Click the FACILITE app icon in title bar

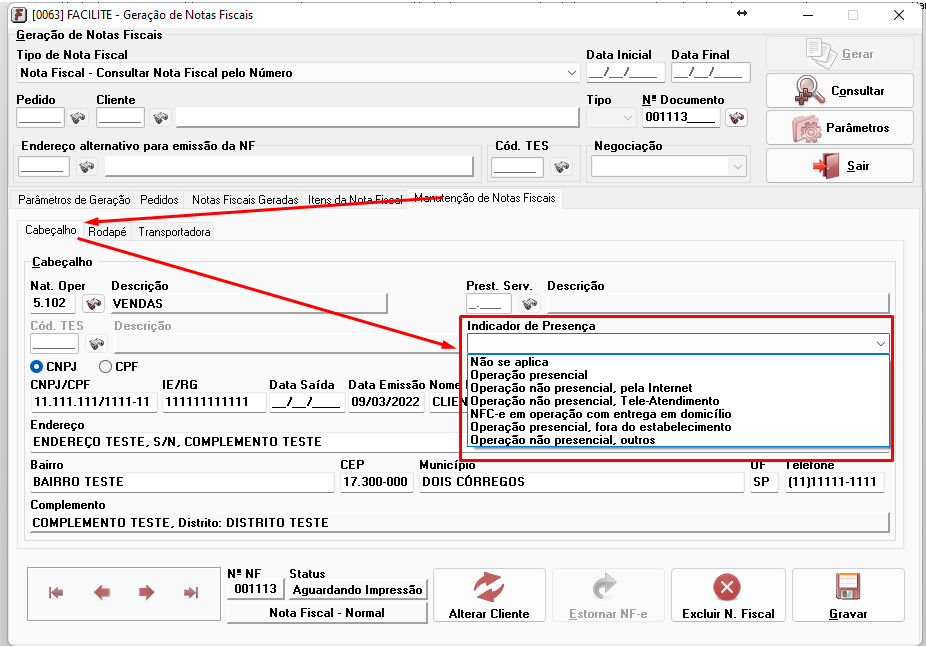click(x=19, y=15)
